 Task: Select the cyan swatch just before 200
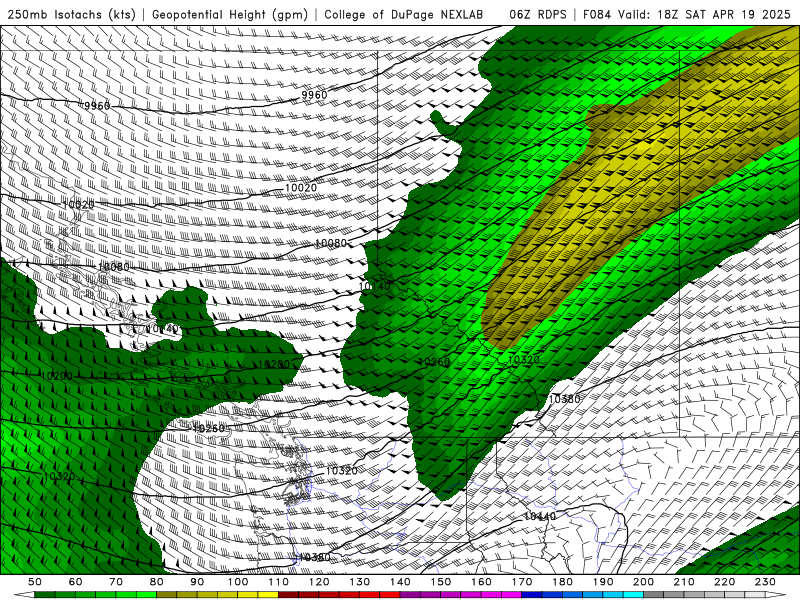point(633,595)
